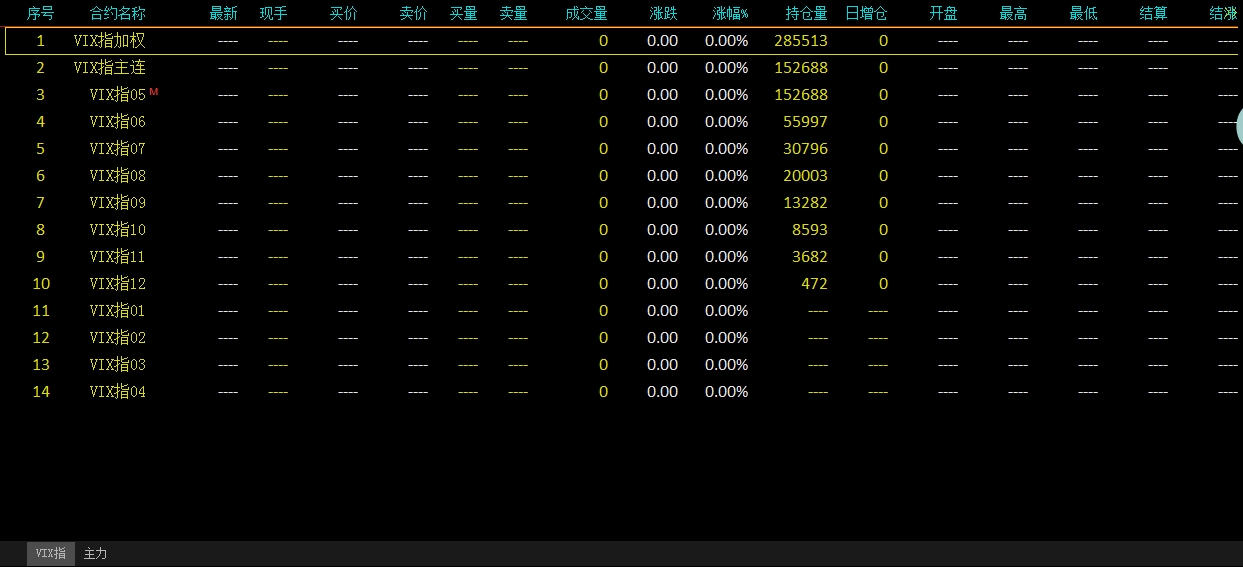Select the VIX指 bottom tab
The image size is (1243, 567).
(51, 554)
